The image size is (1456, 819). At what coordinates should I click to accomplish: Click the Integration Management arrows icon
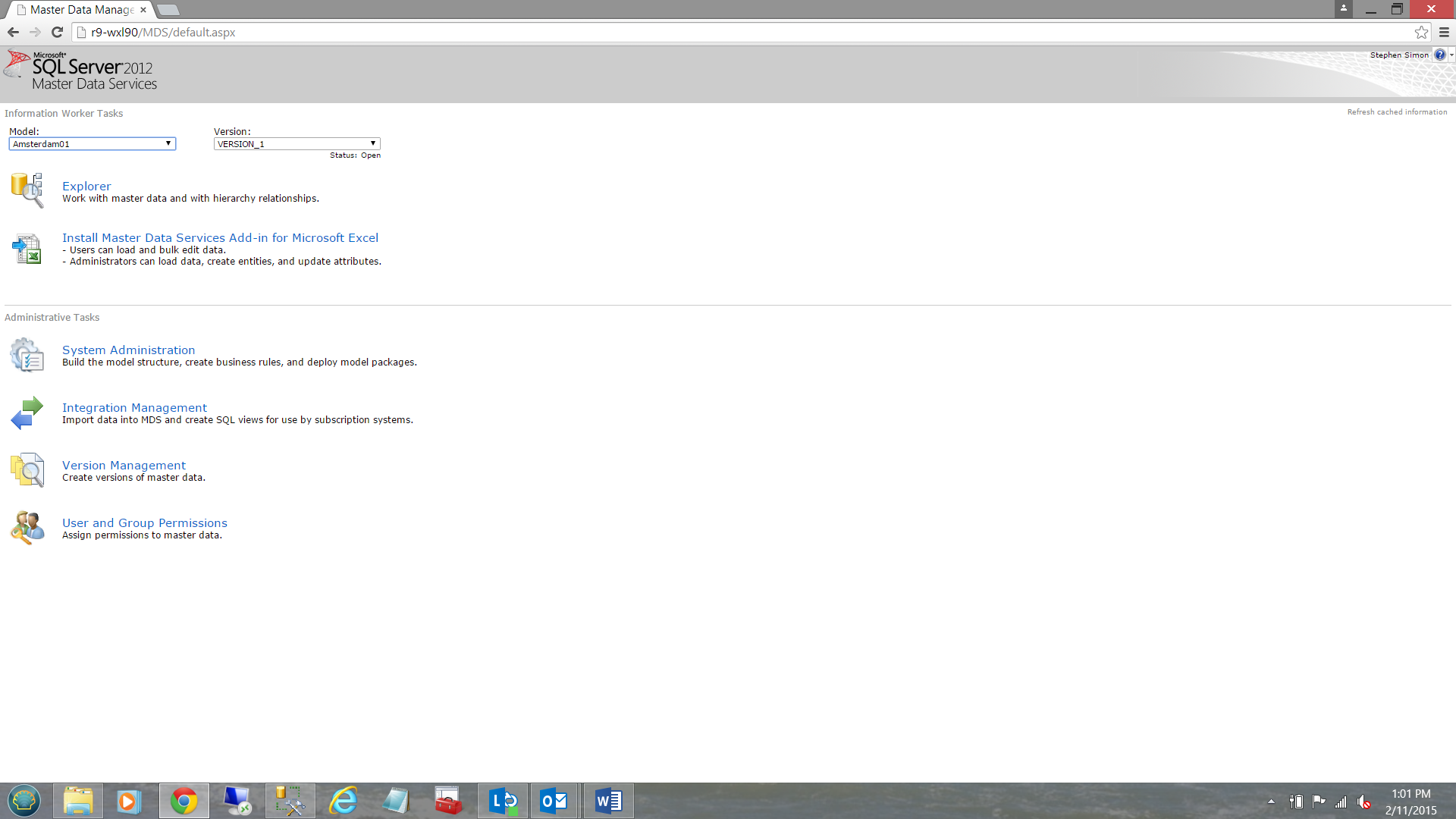[27, 413]
